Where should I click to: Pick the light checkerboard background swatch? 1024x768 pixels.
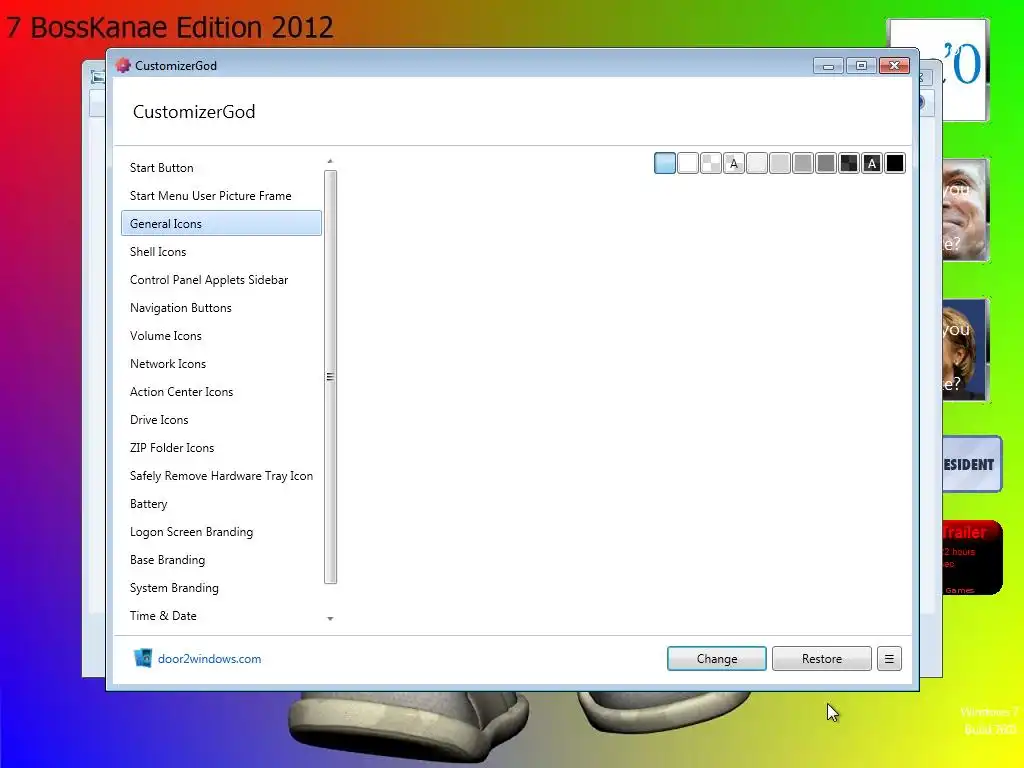click(x=711, y=163)
